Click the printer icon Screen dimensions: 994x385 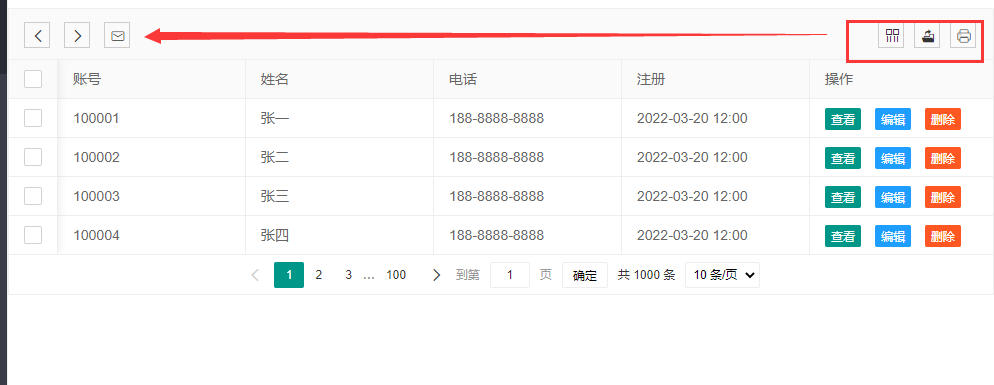[x=963, y=36]
